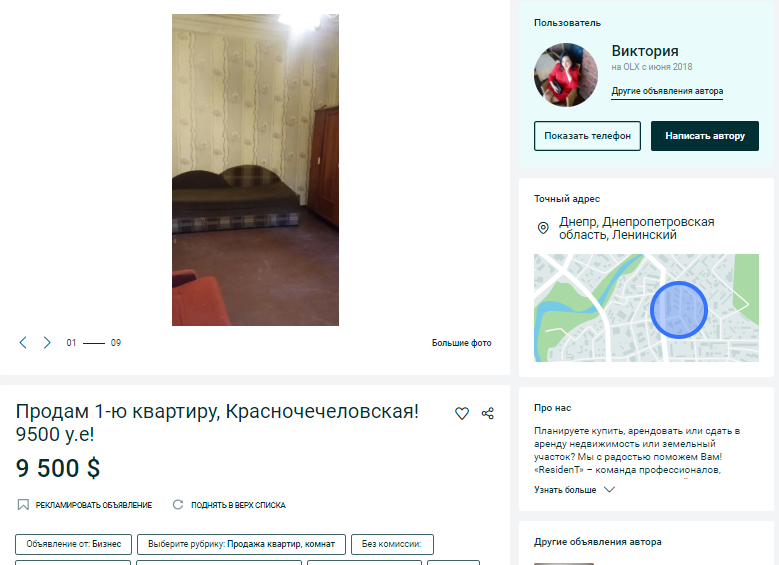
Task: Select Объявление от: Бизнес tag
Action: 74,544
